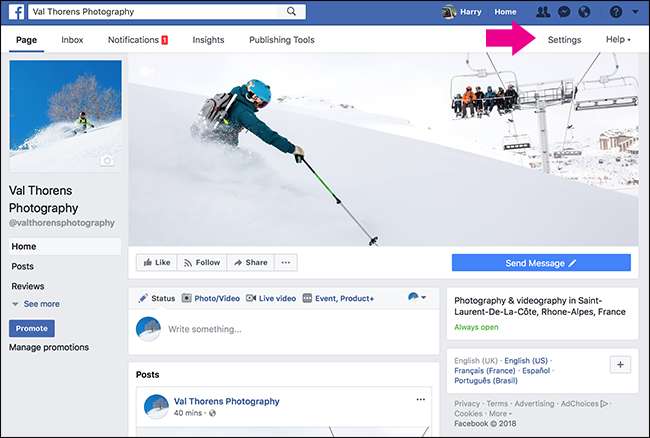Expand the More footer link
The height and width of the screenshot is (438, 650).
point(500,413)
